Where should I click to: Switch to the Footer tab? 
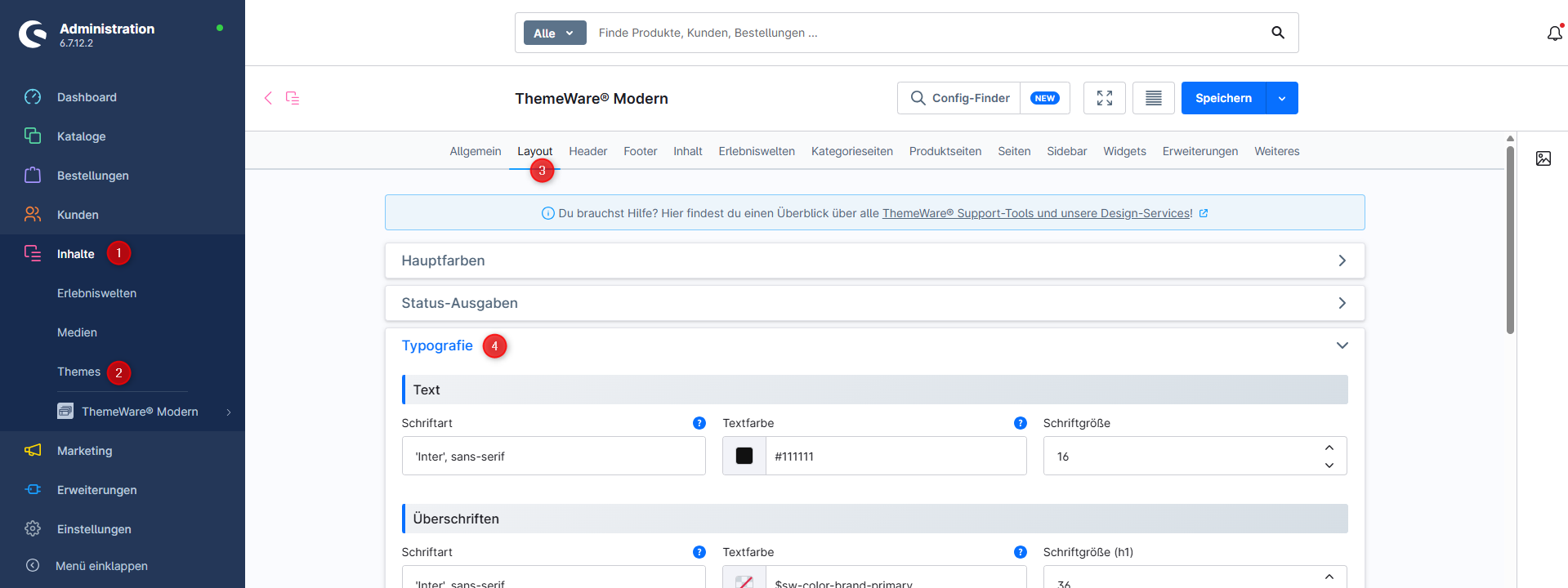641,151
